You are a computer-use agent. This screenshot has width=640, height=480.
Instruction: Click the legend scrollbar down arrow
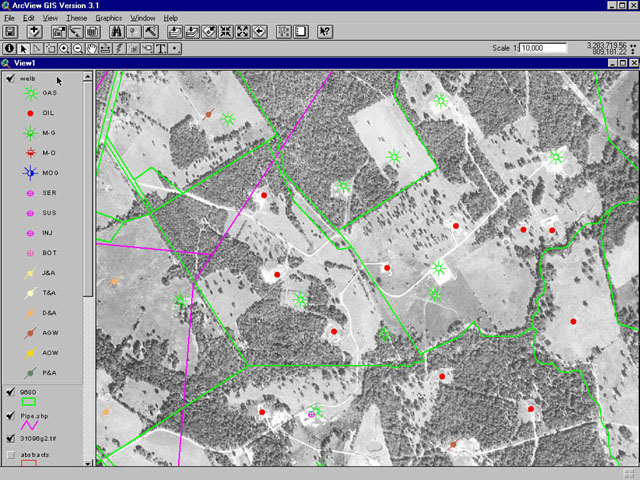(x=89, y=462)
